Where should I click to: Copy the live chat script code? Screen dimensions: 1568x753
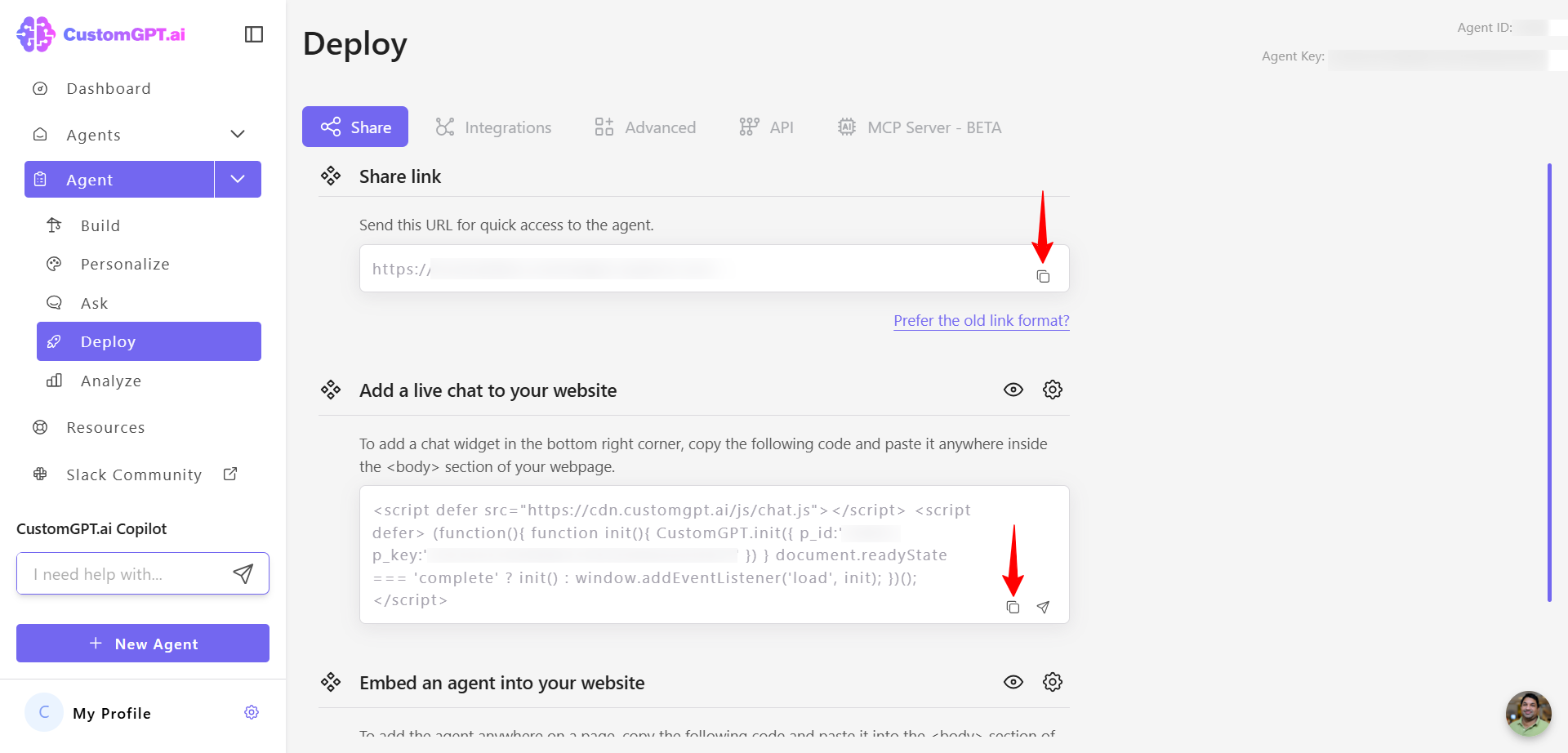click(1013, 607)
